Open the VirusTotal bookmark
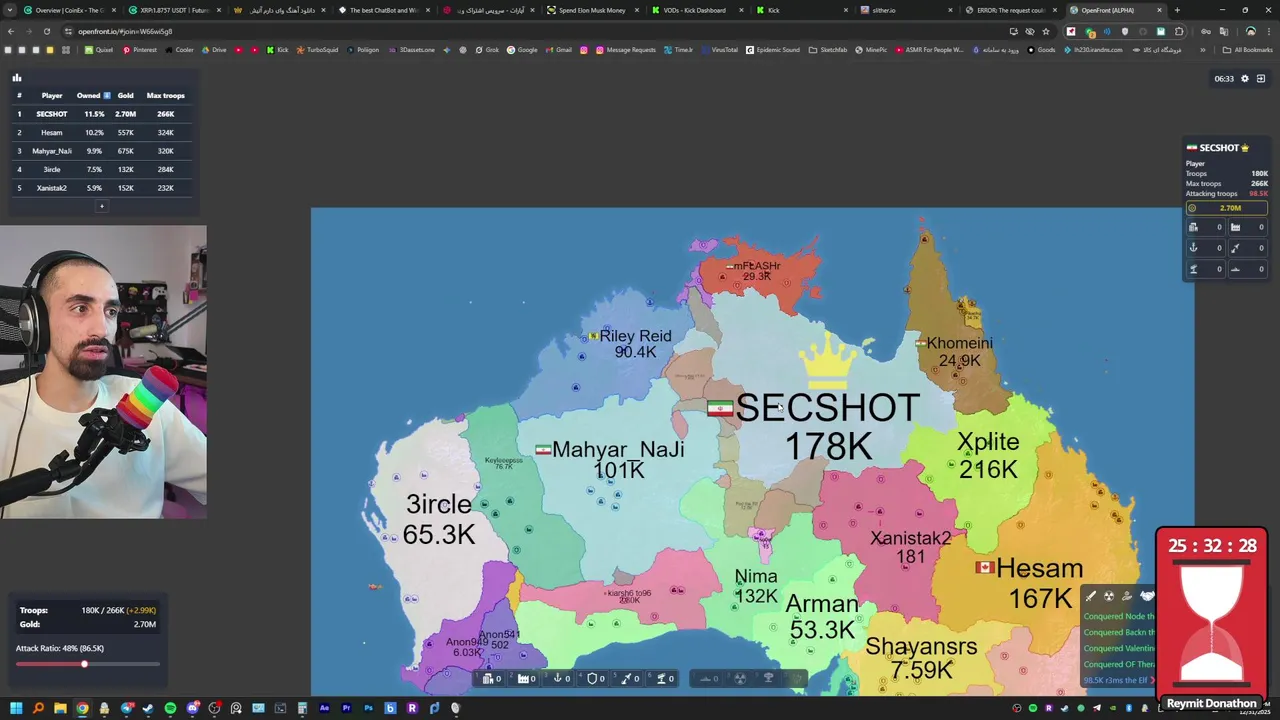The width and height of the screenshot is (1280, 720). click(x=720, y=50)
